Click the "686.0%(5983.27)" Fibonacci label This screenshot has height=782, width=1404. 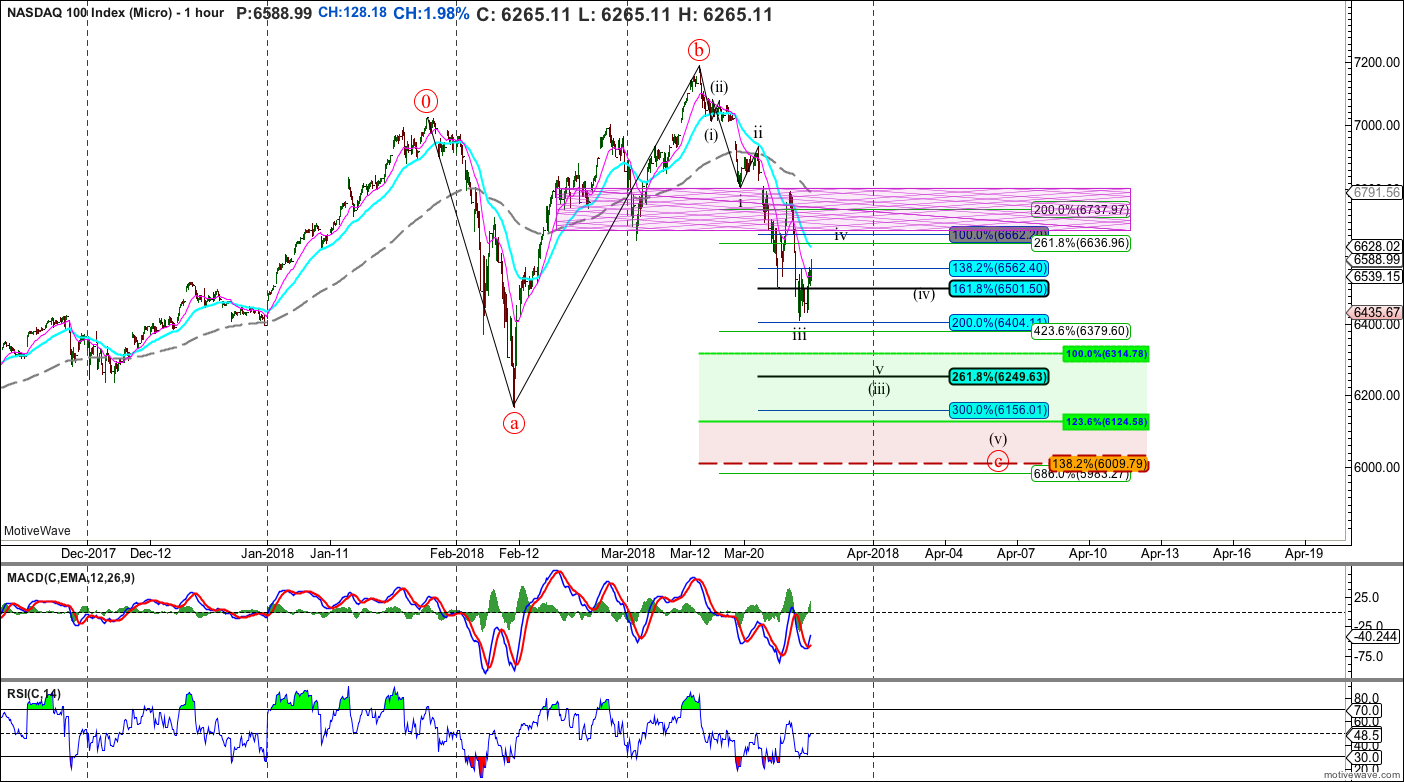tap(1081, 474)
